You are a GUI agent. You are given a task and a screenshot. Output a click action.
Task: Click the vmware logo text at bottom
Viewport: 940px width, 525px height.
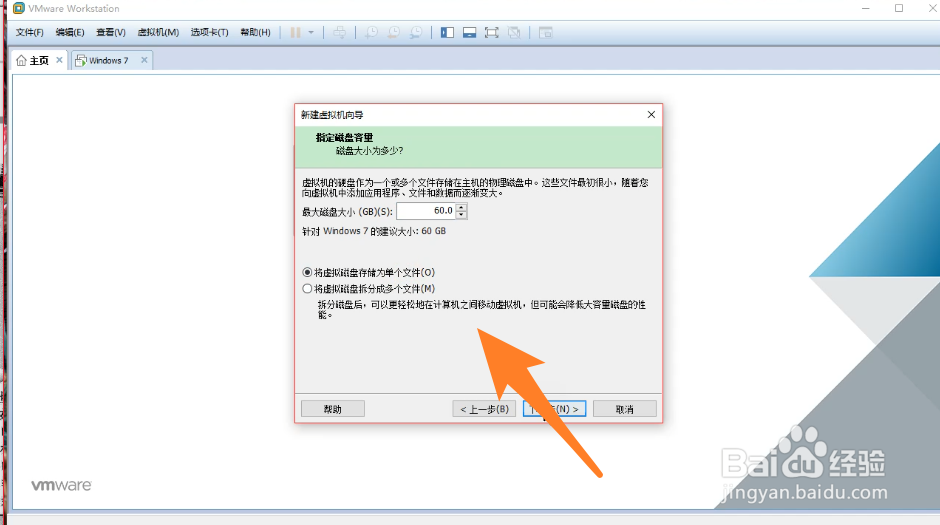pos(61,485)
